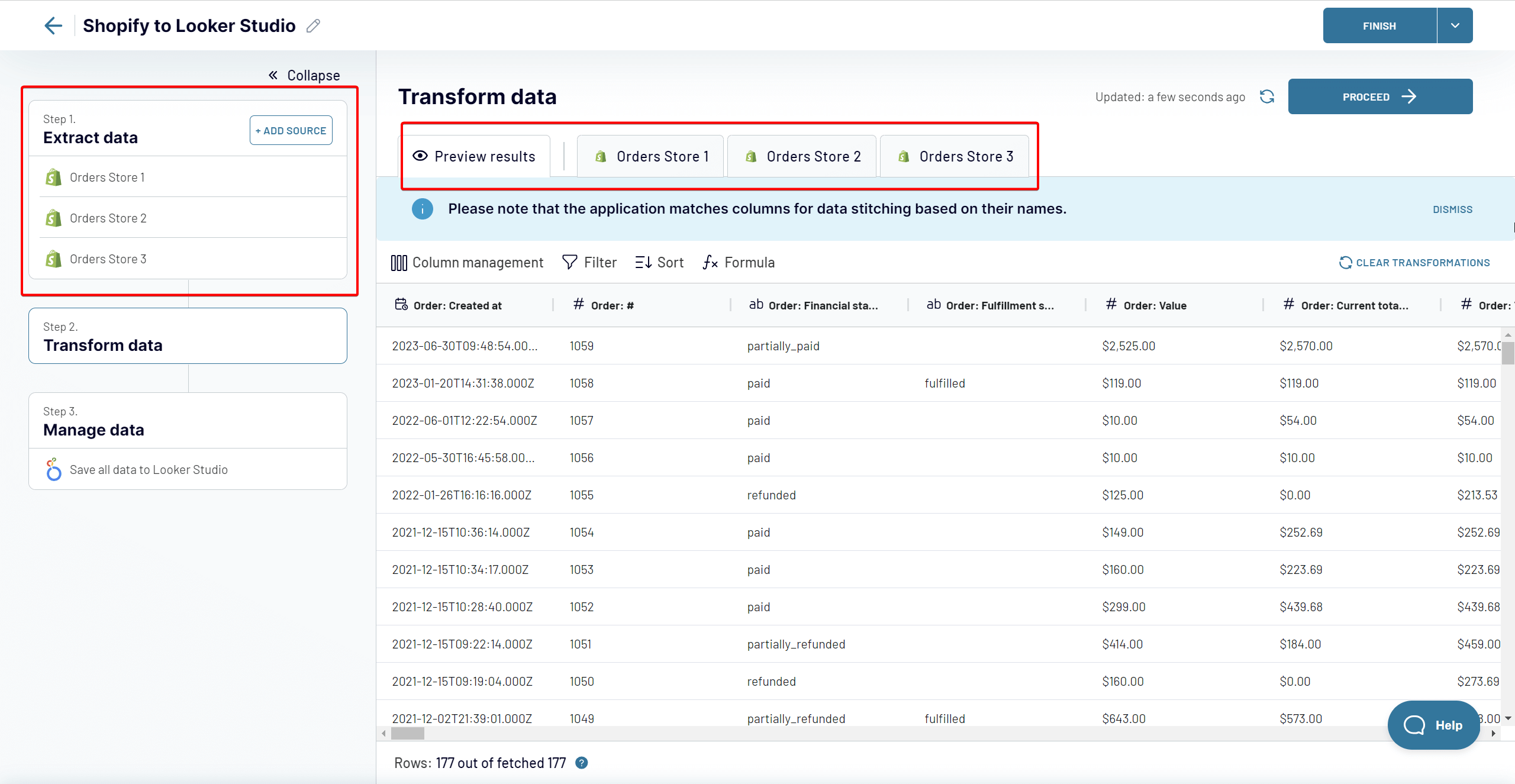Collapse the left steps sidebar
Viewport: 1515px width, 784px height.
304,75
